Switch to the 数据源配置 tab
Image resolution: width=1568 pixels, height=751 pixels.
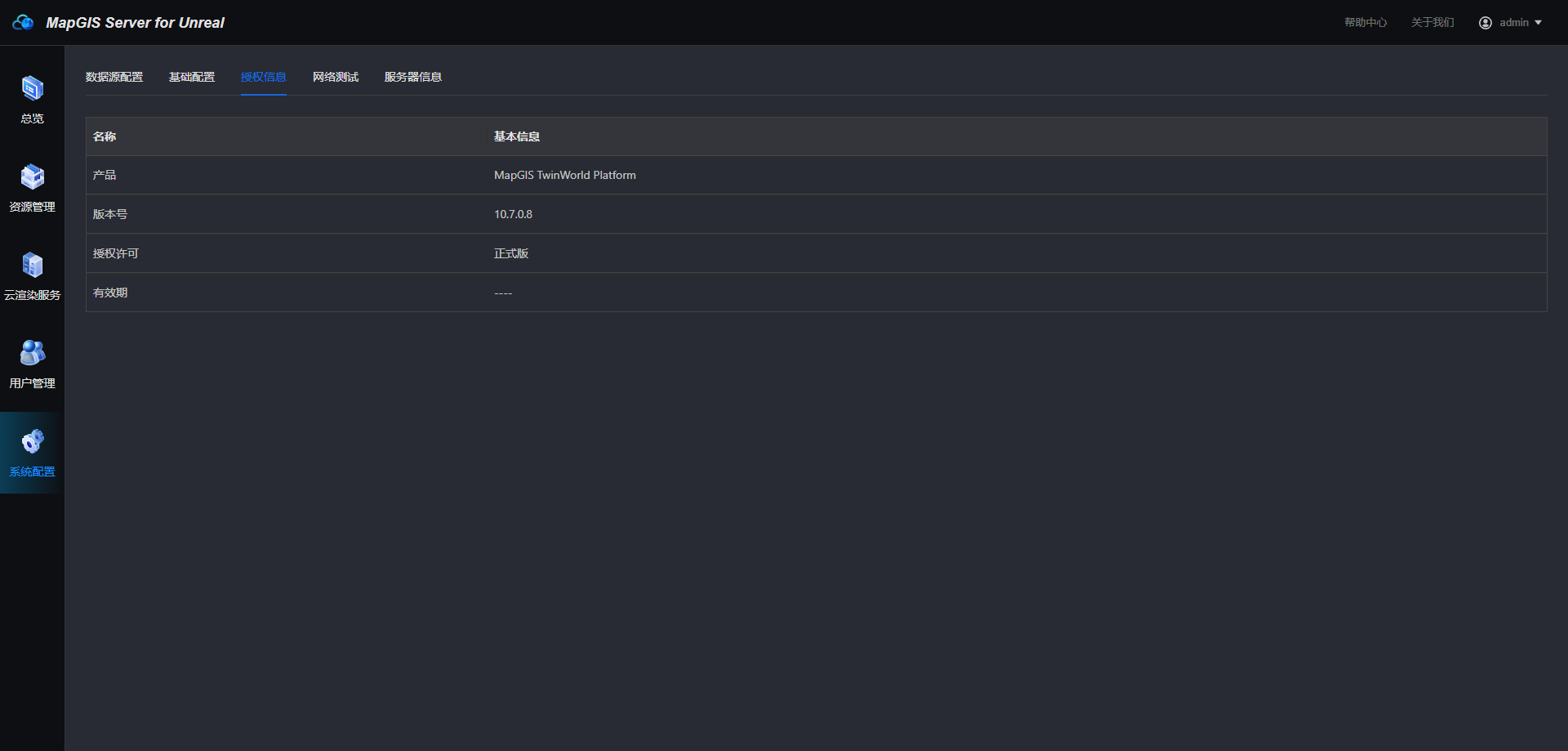[x=114, y=77]
